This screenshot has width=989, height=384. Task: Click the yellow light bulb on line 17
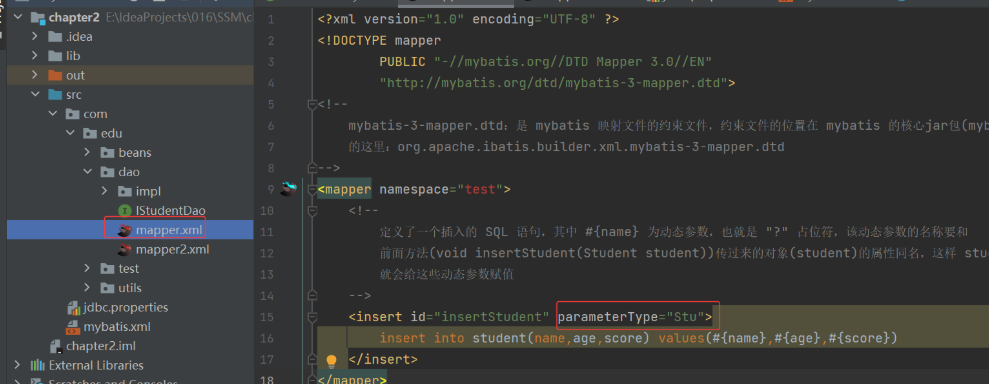[x=331, y=360]
